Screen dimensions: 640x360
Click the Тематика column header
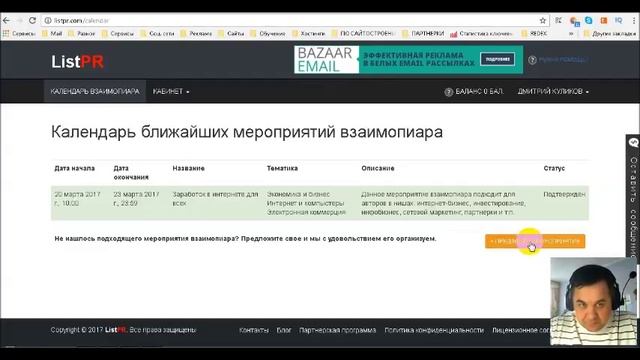point(282,168)
